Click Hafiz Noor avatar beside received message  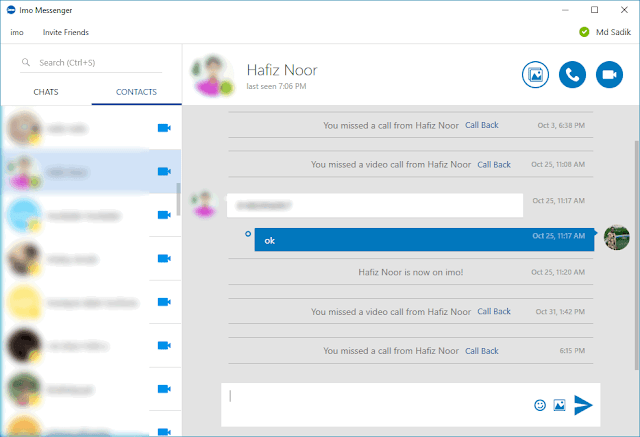point(204,204)
